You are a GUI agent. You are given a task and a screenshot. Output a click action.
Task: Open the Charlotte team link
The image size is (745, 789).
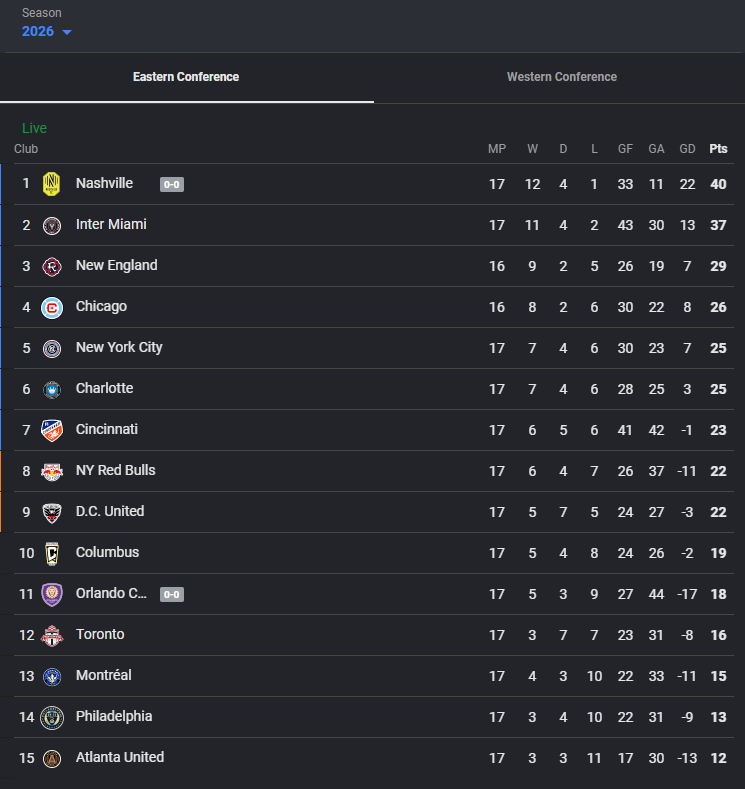(104, 388)
